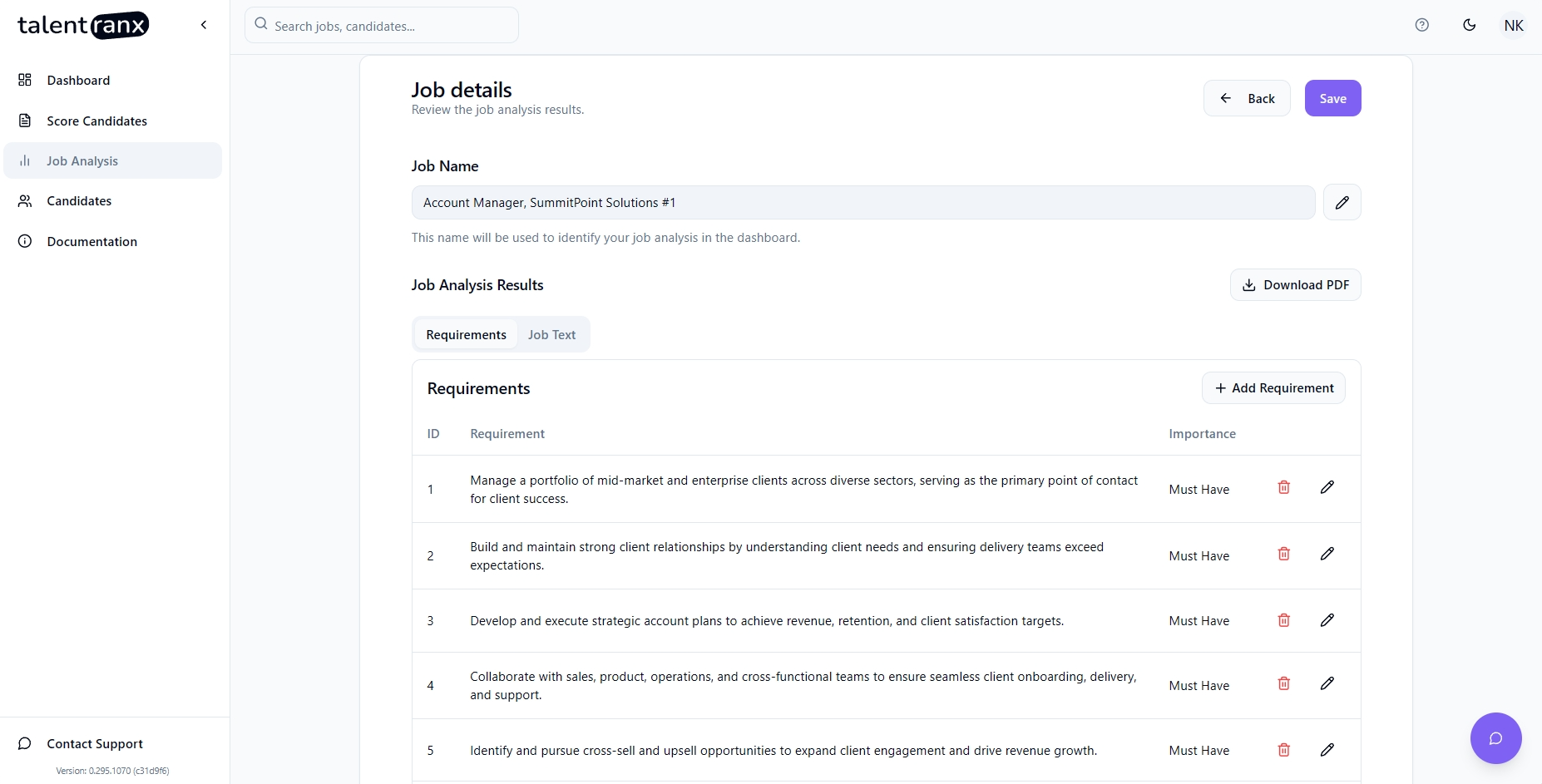Click the Save button
The image size is (1542, 784).
[1332, 97]
